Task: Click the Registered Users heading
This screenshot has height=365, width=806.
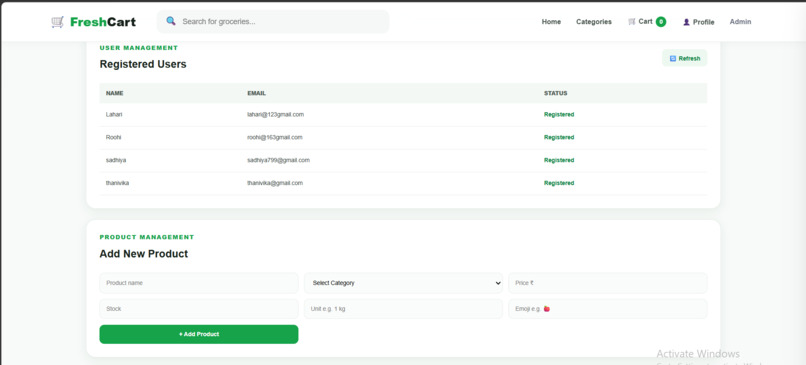Action: (x=143, y=64)
